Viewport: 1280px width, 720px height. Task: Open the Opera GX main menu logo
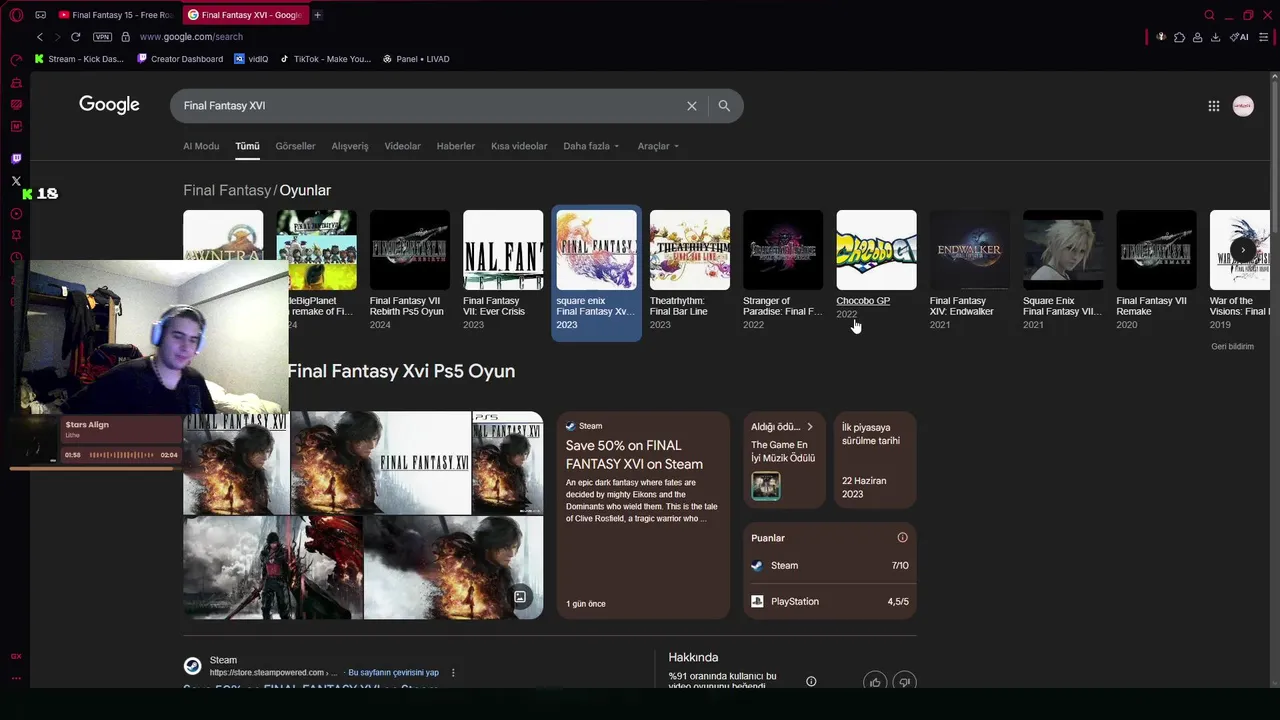[x=16, y=15]
